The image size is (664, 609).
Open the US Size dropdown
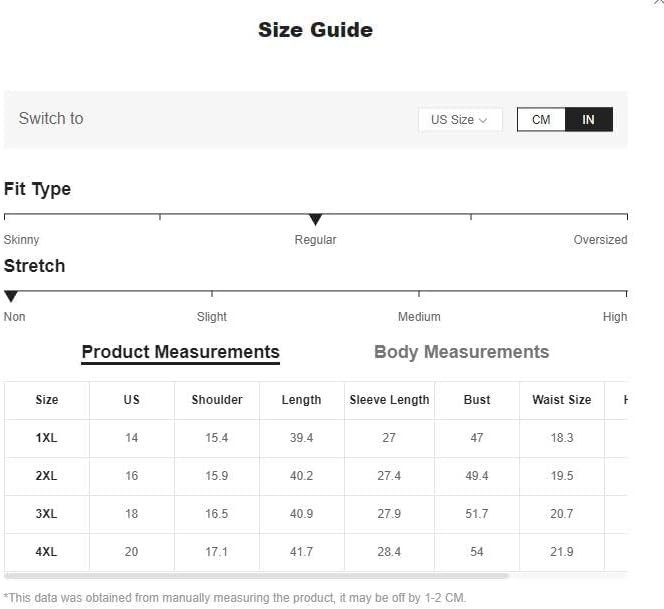click(460, 120)
